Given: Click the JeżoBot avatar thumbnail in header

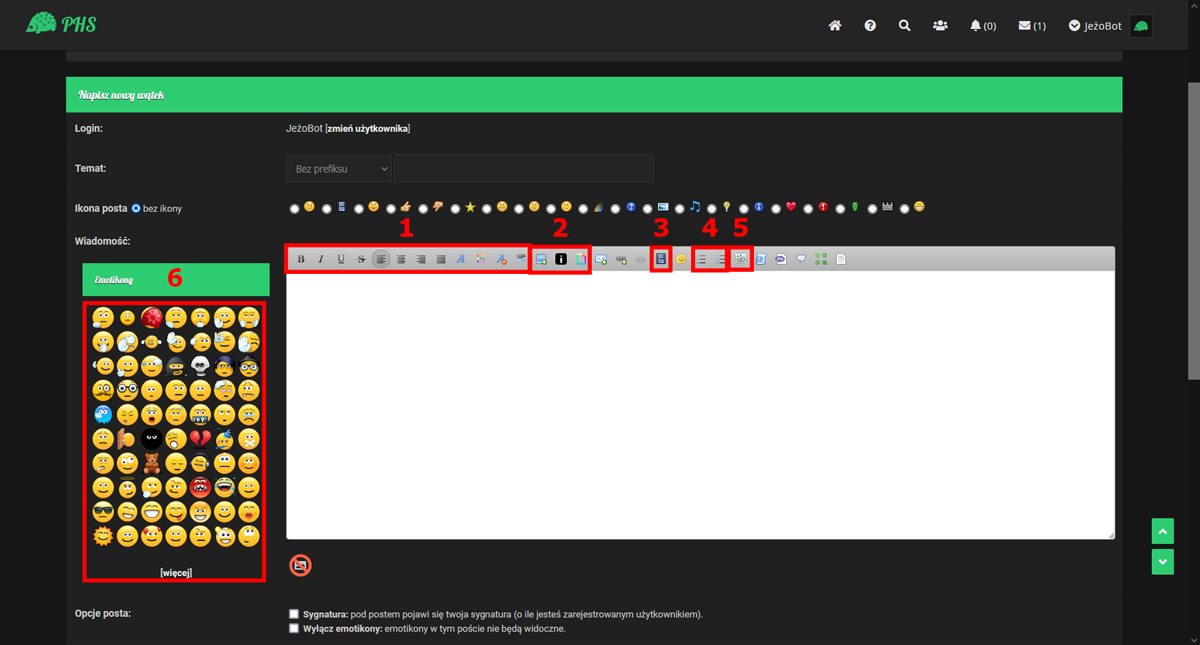Looking at the screenshot, I should click(1141, 26).
